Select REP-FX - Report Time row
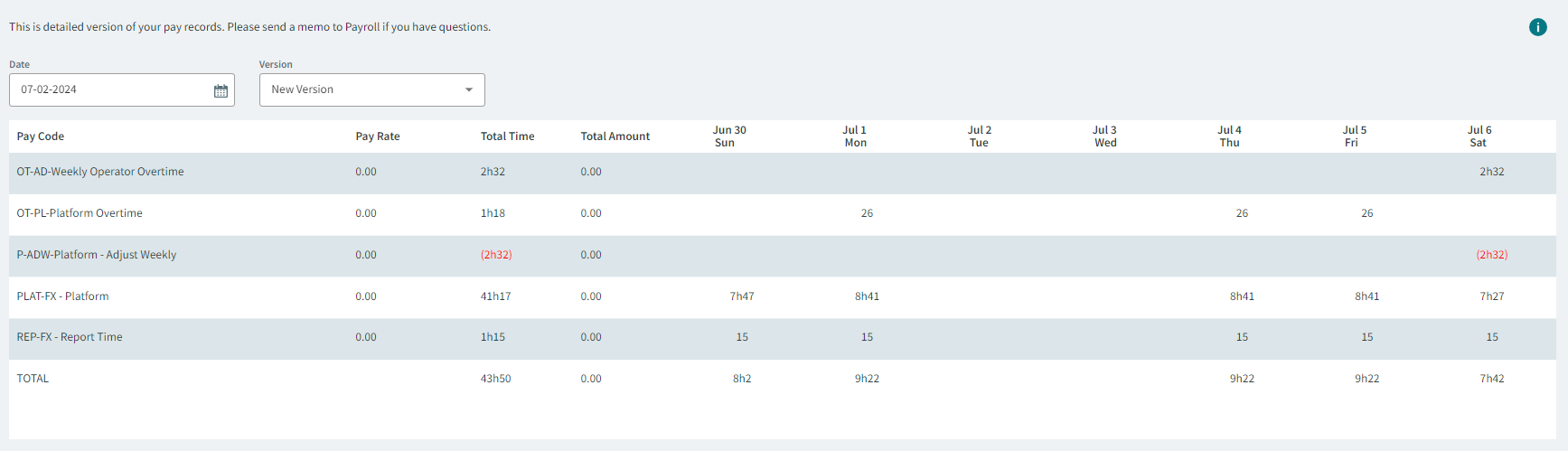The image size is (1568, 451). pos(70,337)
